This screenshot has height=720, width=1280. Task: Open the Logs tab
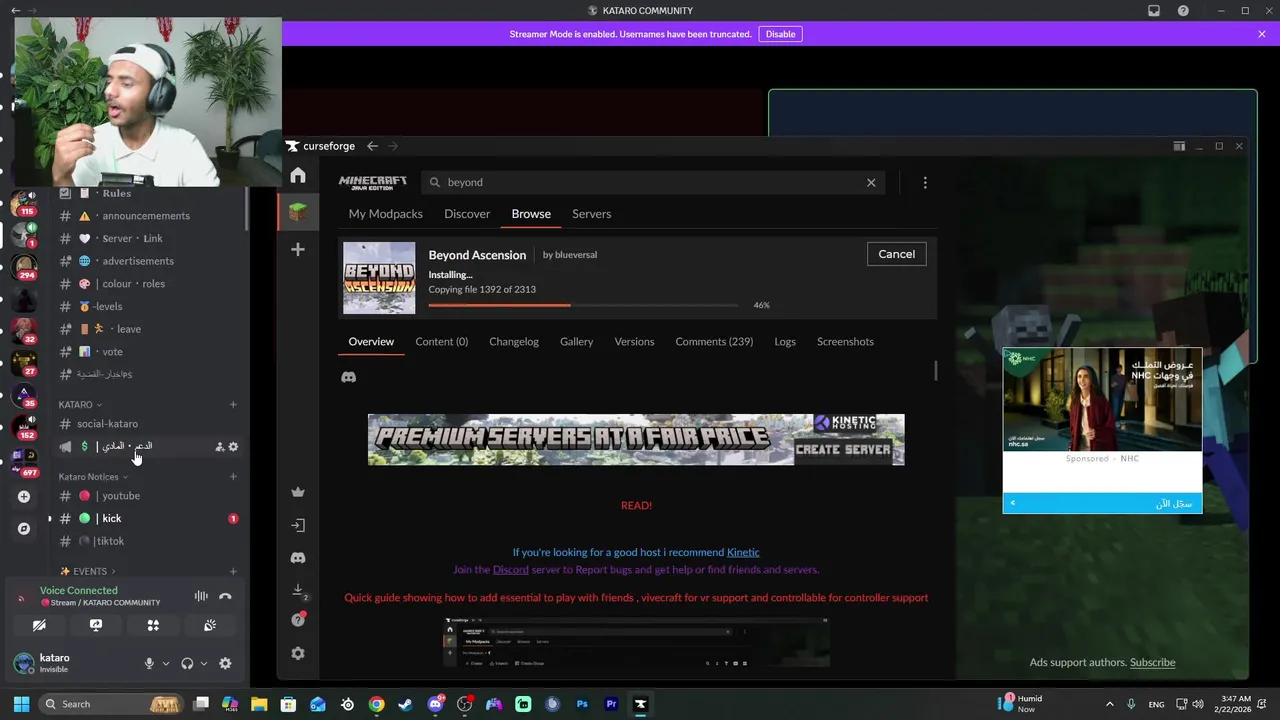[785, 342]
